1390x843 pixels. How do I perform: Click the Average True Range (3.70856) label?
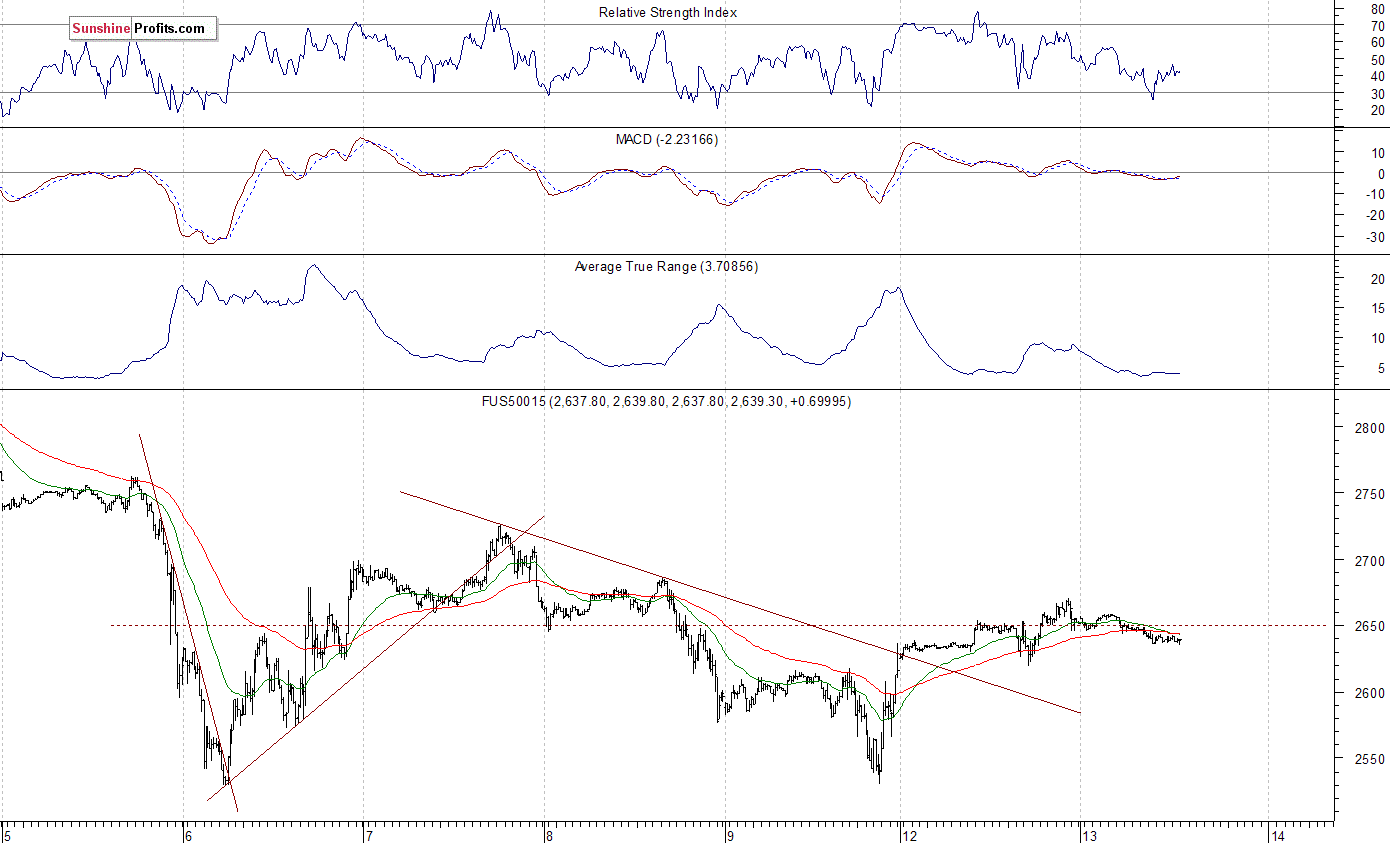tap(666, 266)
